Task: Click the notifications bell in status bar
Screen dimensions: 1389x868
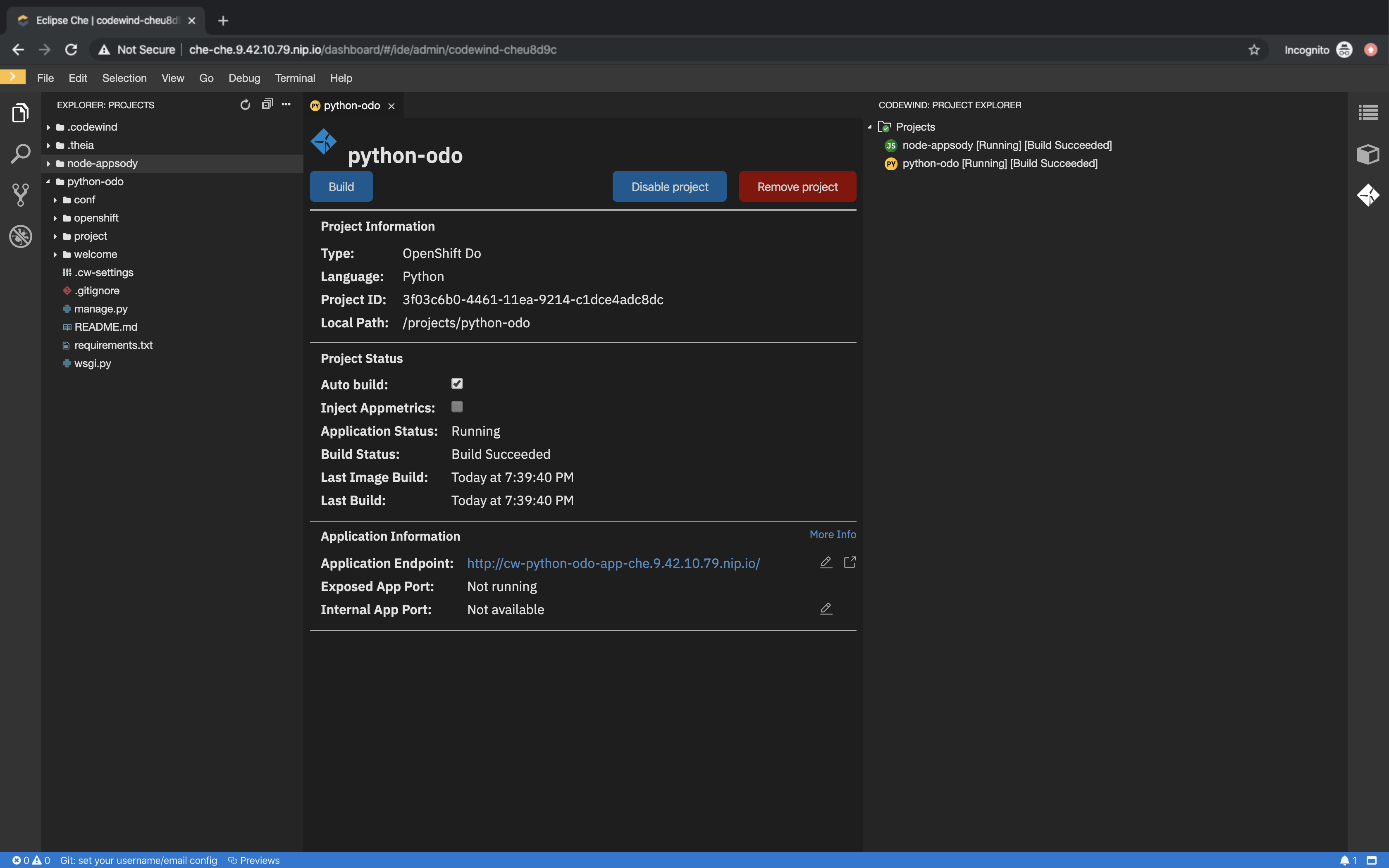Action: (x=1345, y=860)
